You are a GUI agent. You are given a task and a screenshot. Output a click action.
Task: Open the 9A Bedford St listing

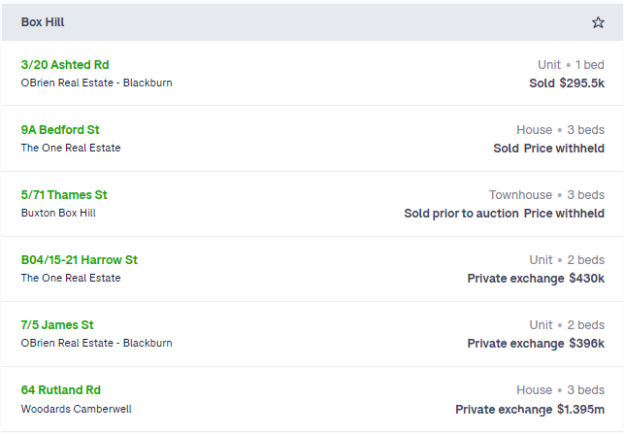click(x=60, y=130)
